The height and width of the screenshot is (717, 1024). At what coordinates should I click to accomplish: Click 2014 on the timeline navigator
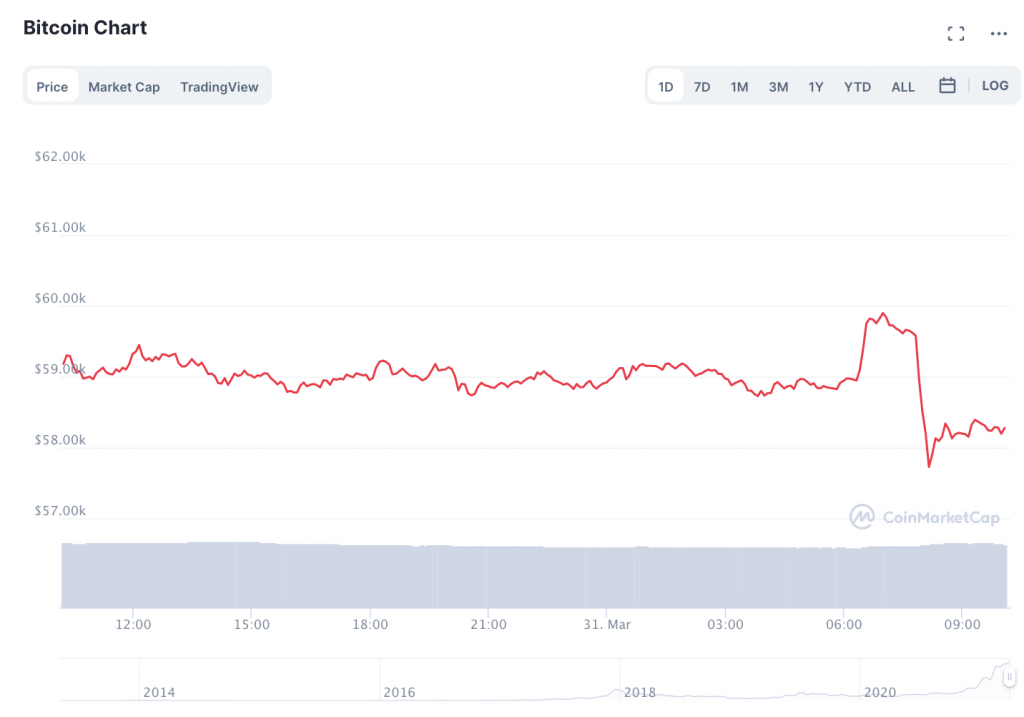[159, 692]
